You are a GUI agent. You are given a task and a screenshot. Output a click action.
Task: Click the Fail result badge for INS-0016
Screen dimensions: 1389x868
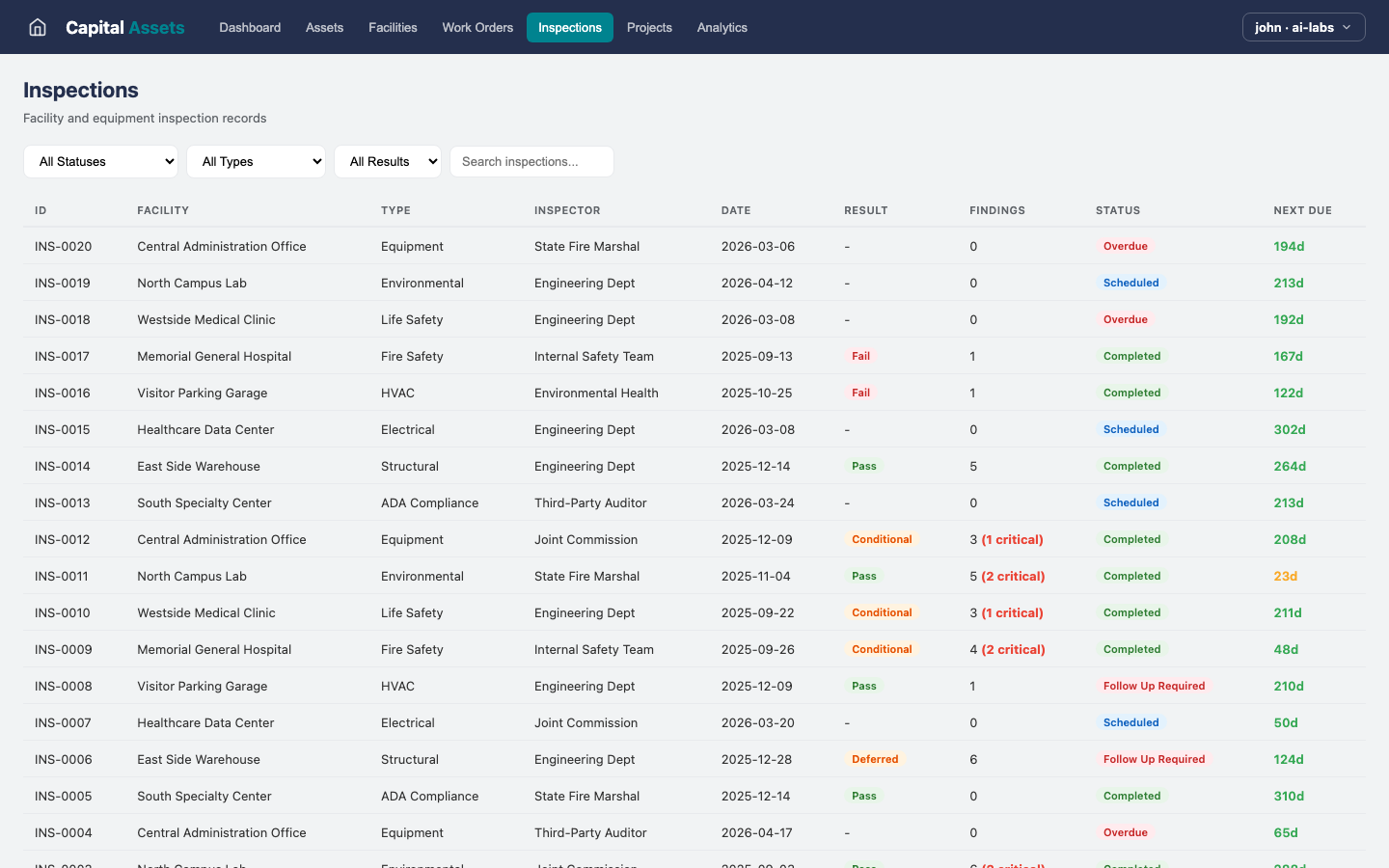(860, 393)
